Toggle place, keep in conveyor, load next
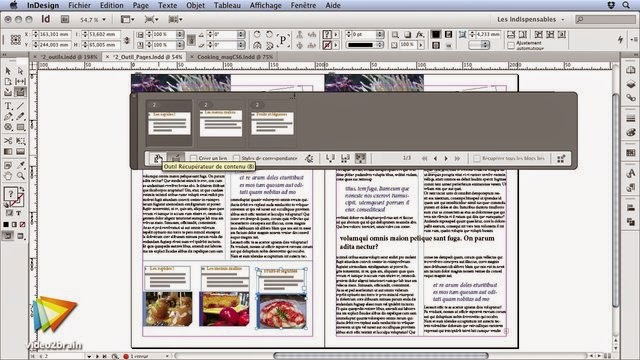Image resolution: width=640 pixels, height=360 pixels. point(360,158)
